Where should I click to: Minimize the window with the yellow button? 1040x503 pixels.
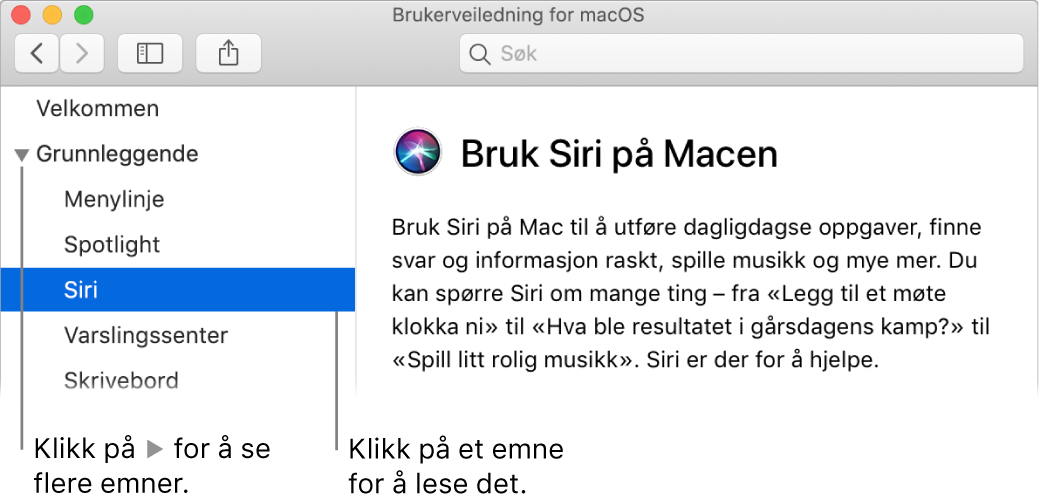tap(52, 15)
